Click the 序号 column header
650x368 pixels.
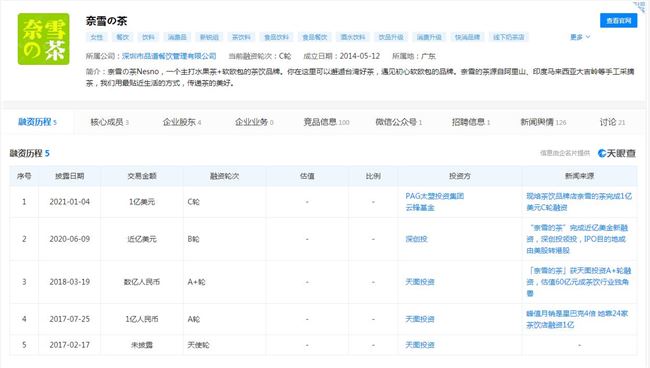[x=24, y=176]
